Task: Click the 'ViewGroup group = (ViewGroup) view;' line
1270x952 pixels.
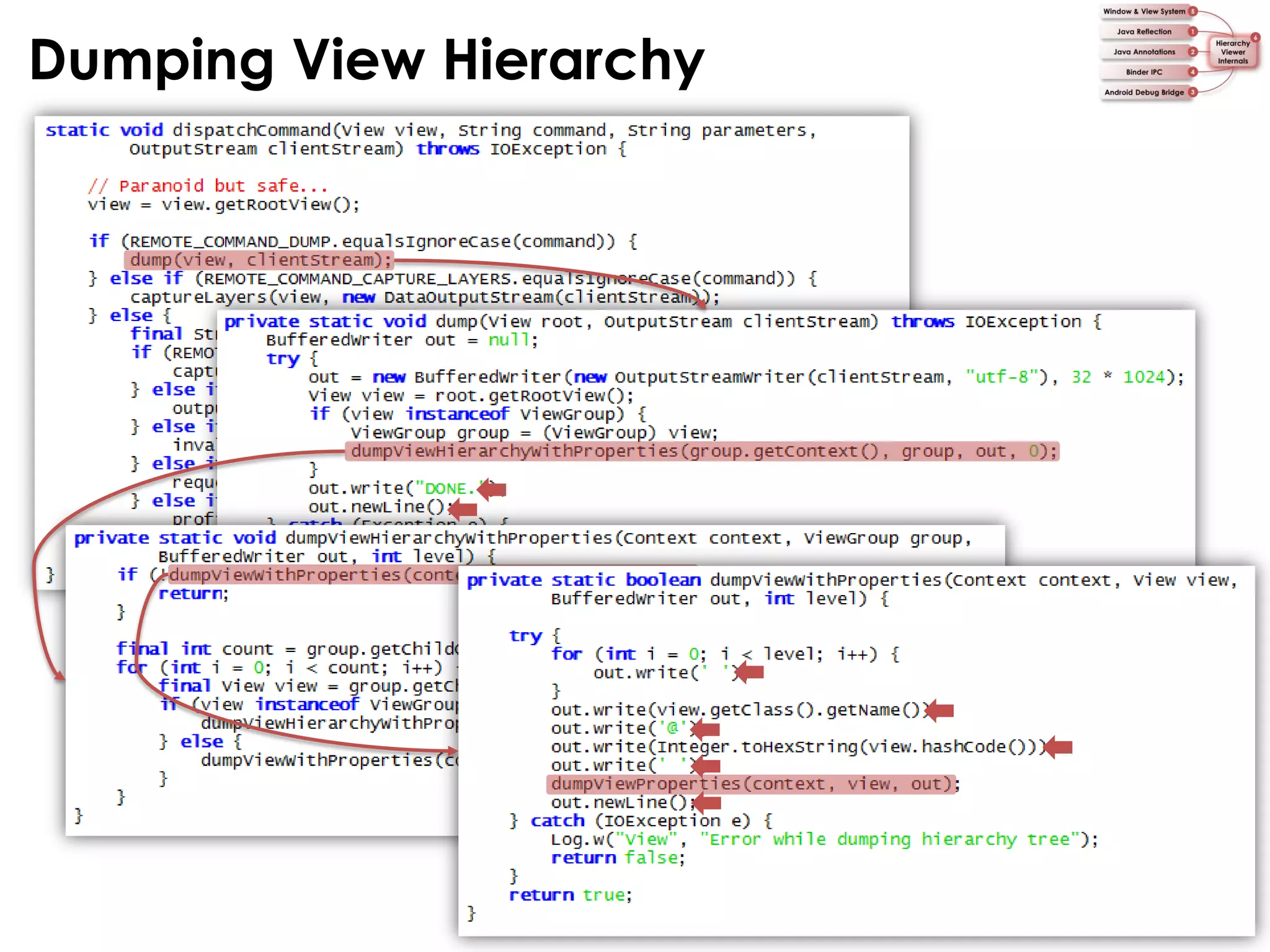Action: click(534, 433)
